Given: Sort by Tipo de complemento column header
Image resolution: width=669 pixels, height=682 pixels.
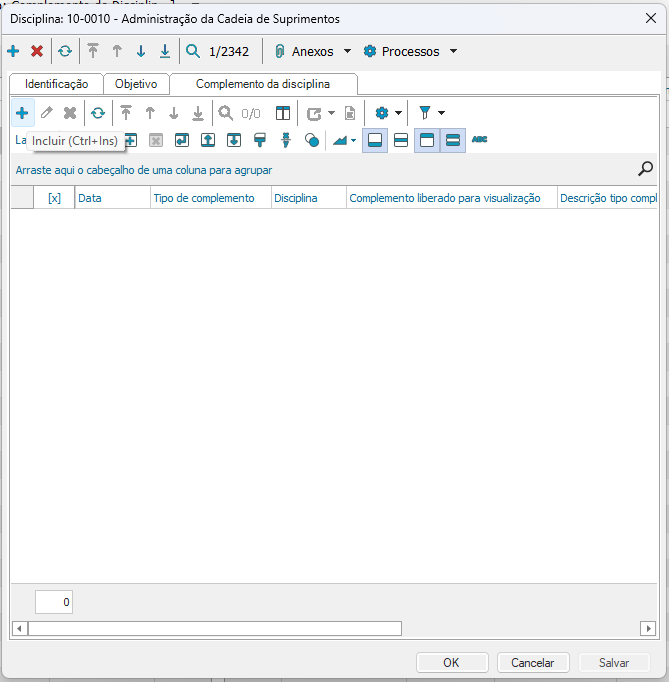Looking at the screenshot, I should [211, 198].
